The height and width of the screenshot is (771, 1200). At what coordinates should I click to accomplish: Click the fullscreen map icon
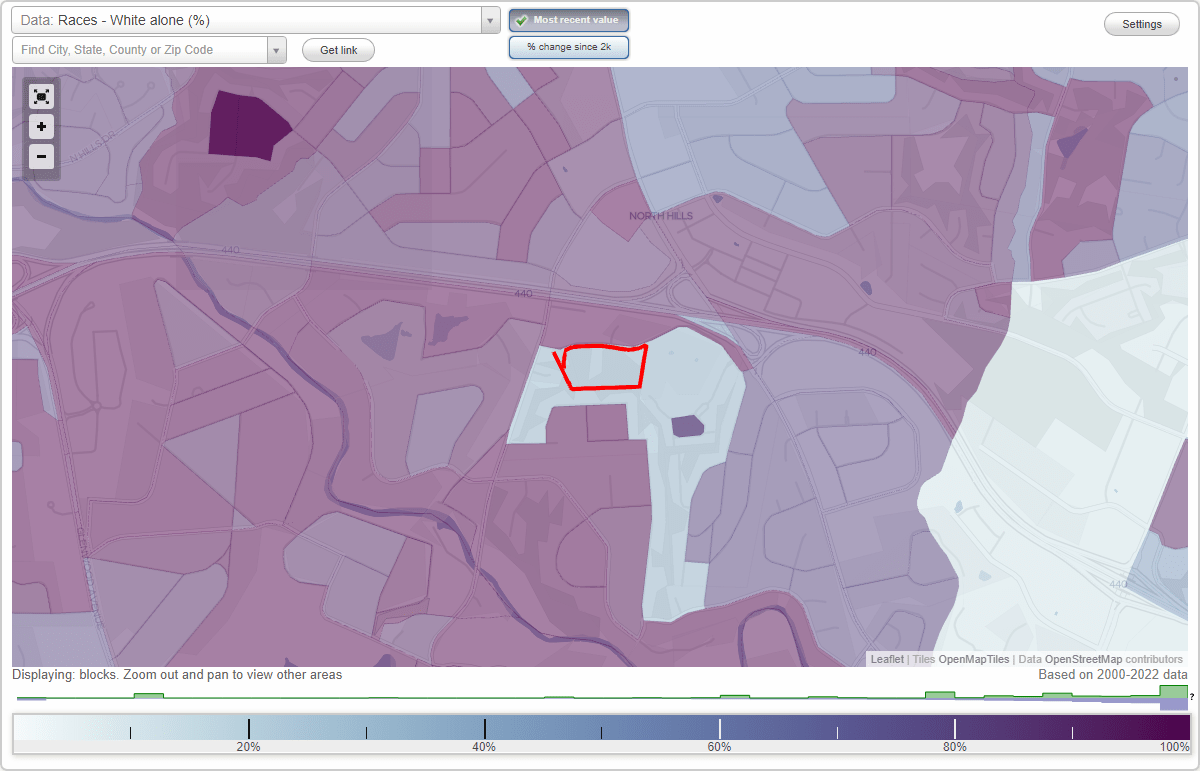[41, 96]
